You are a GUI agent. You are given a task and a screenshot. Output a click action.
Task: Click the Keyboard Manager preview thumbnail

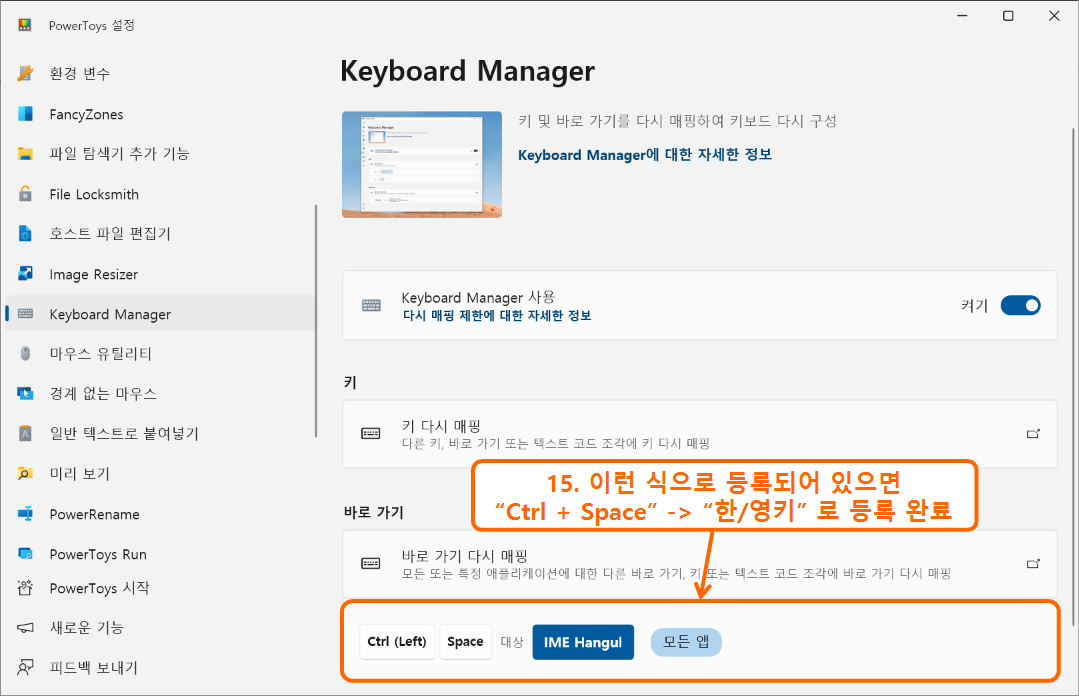[x=421, y=164]
